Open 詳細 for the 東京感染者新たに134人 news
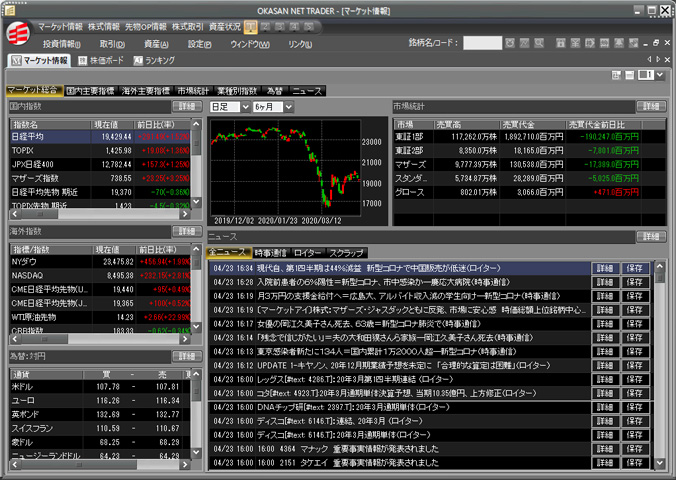 point(605,352)
